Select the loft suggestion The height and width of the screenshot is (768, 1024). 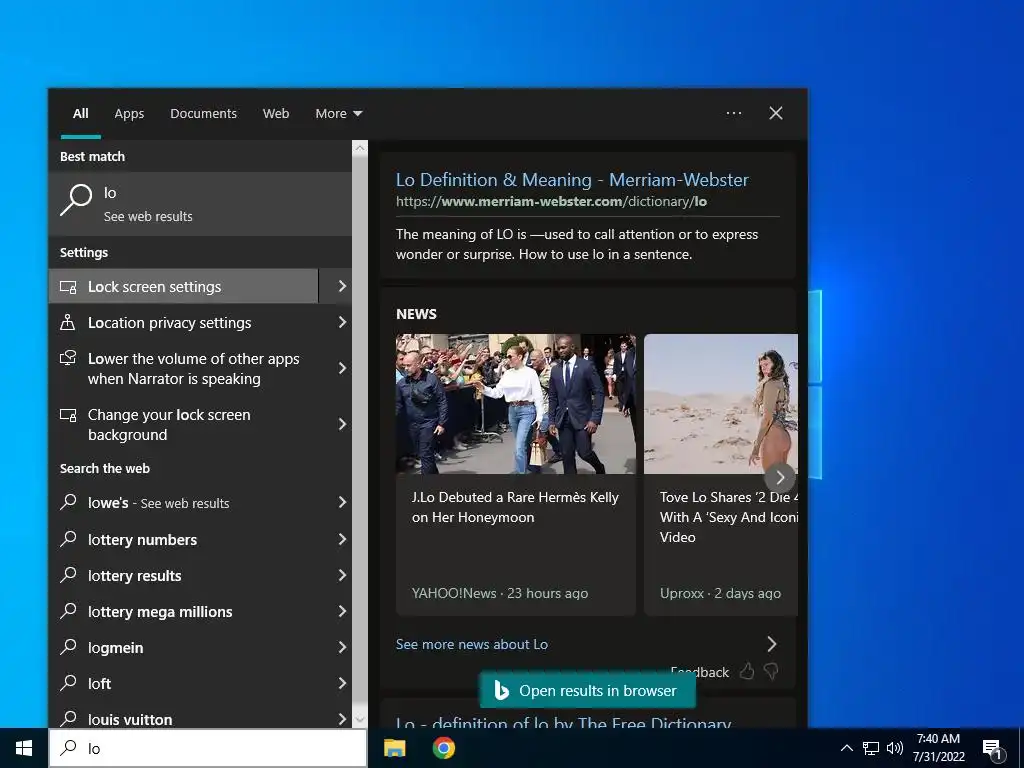pyautogui.click(x=184, y=683)
